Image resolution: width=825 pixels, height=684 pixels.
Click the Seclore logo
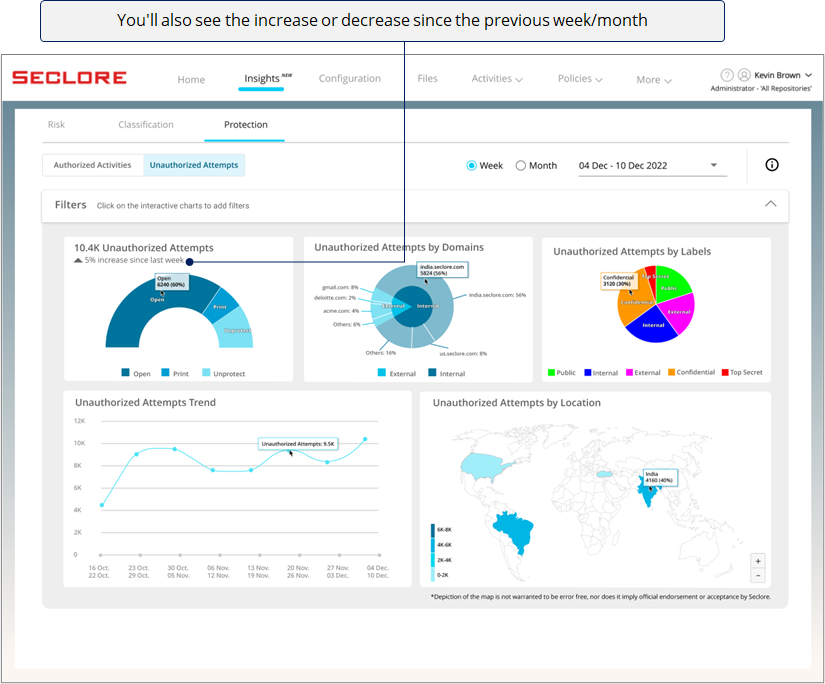[69, 78]
